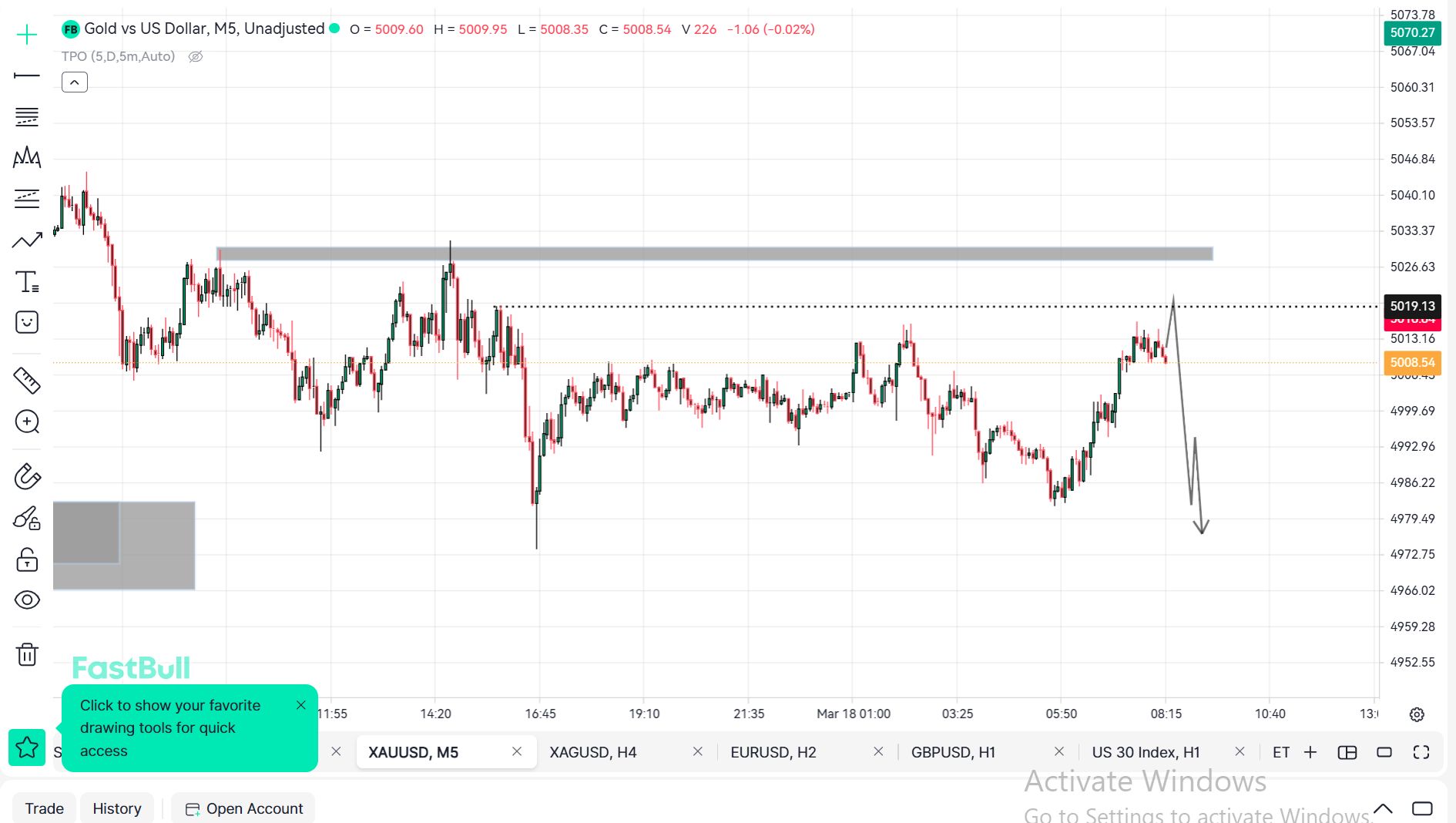Select the crosshair cursor tool
Image resolution: width=1456 pixels, height=823 pixels.
[27, 35]
